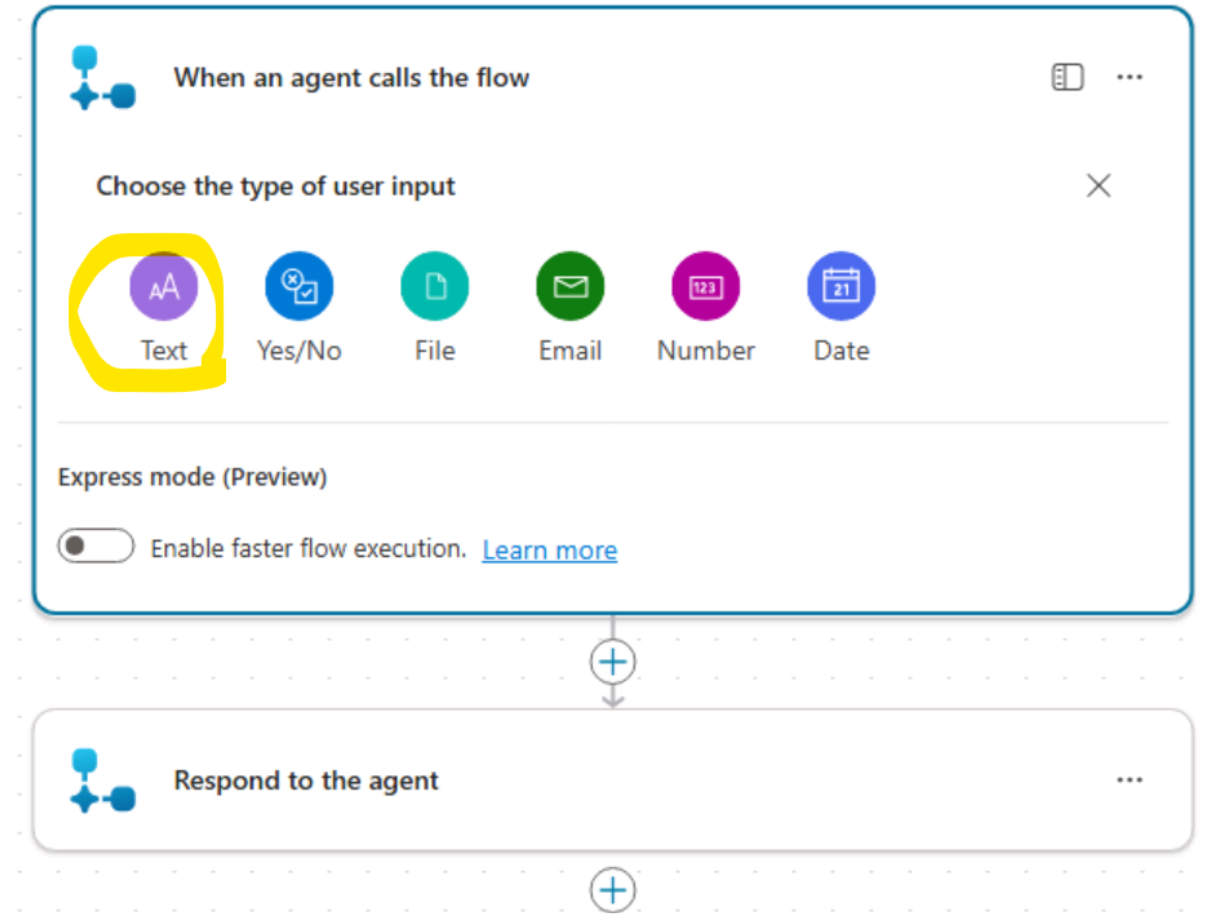Click the agent flow trigger icon
This screenshot has height=916, width=1212.
pos(102,78)
